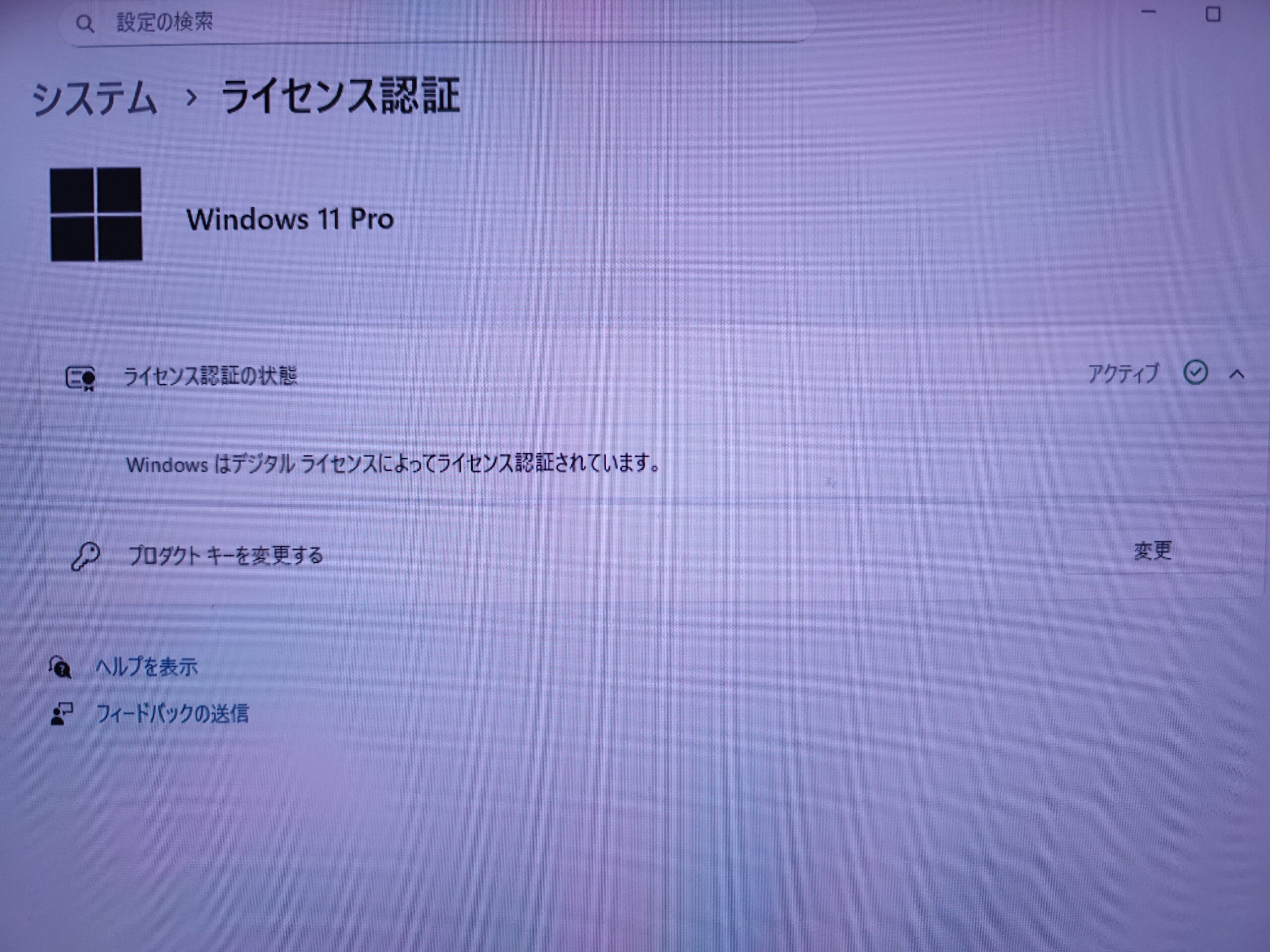Click the ライセンス認証 breadcrumb title
1270x952 pixels.
click(340, 95)
